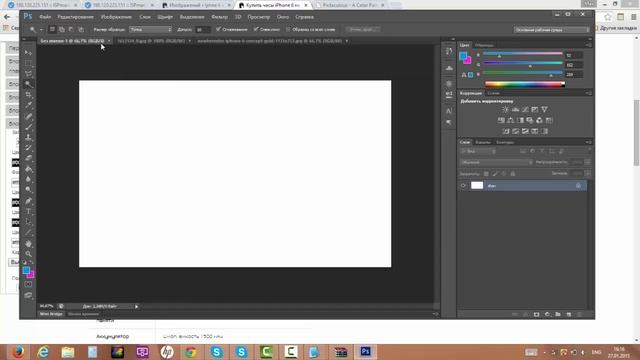Toggle lock position
The height and width of the screenshot is (360, 640).
[x=504, y=173]
